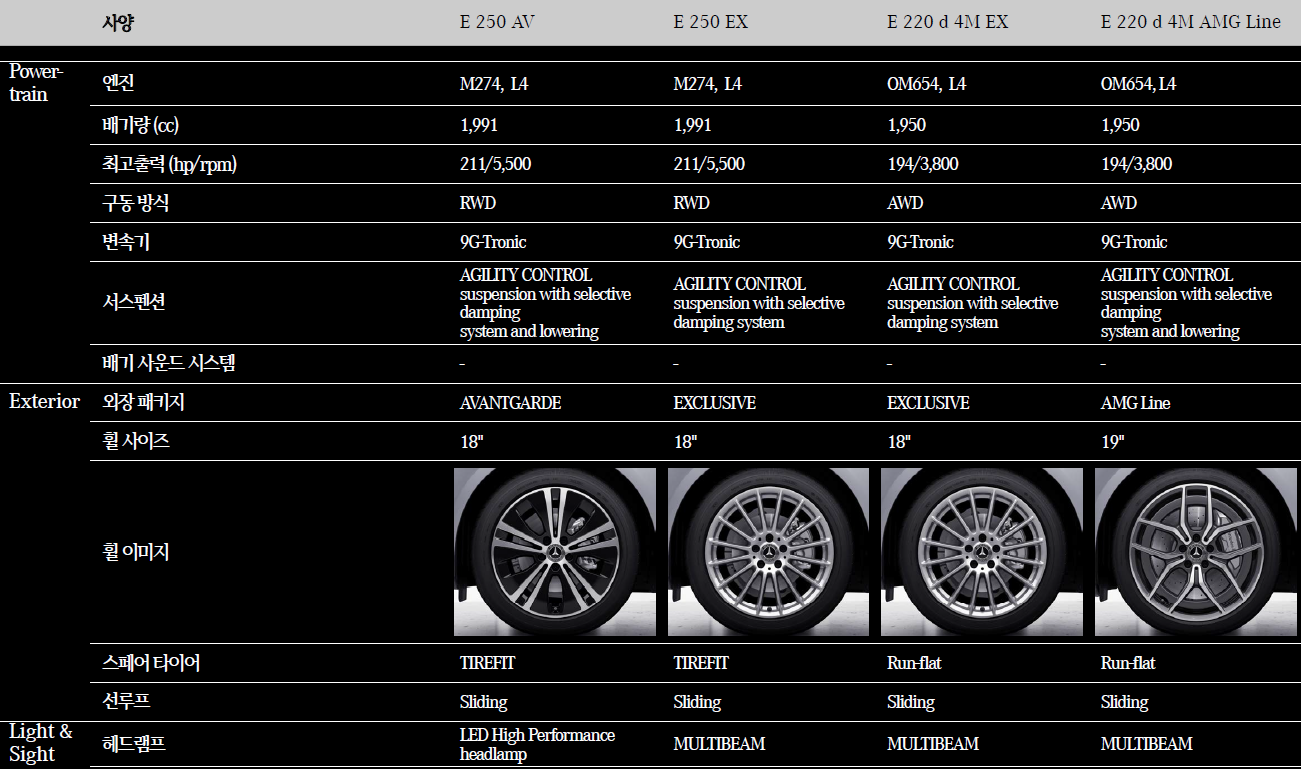Click the '헤드램프' row label
Screen dimensions: 1301x769
(x=134, y=743)
